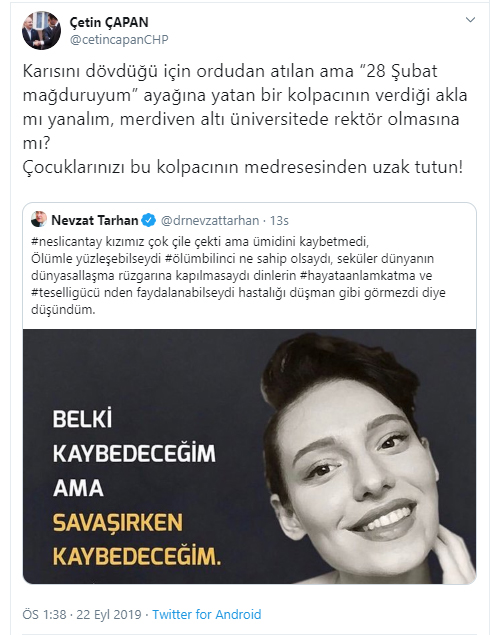The width and height of the screenshot is (490, 635).
Task: Visit the @drnevzattarhan handle
Action: pos(210,220)
